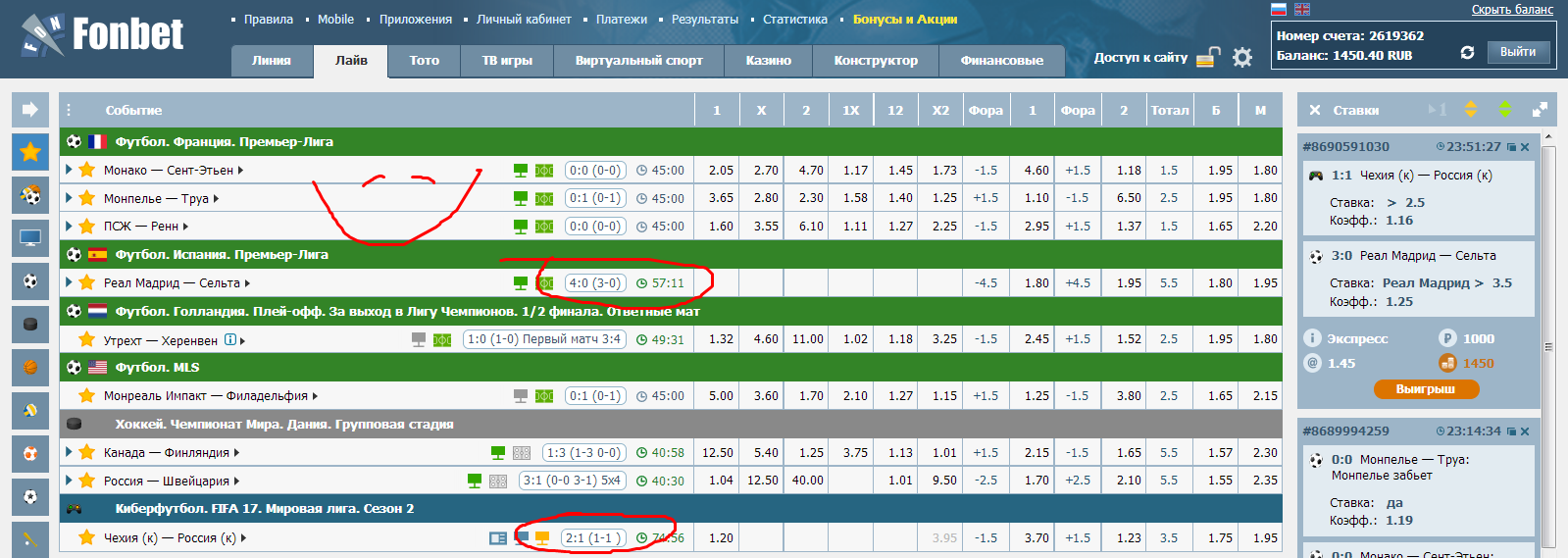Expand Реал Мадрид — Сельта row left arrow

[69, 283]
